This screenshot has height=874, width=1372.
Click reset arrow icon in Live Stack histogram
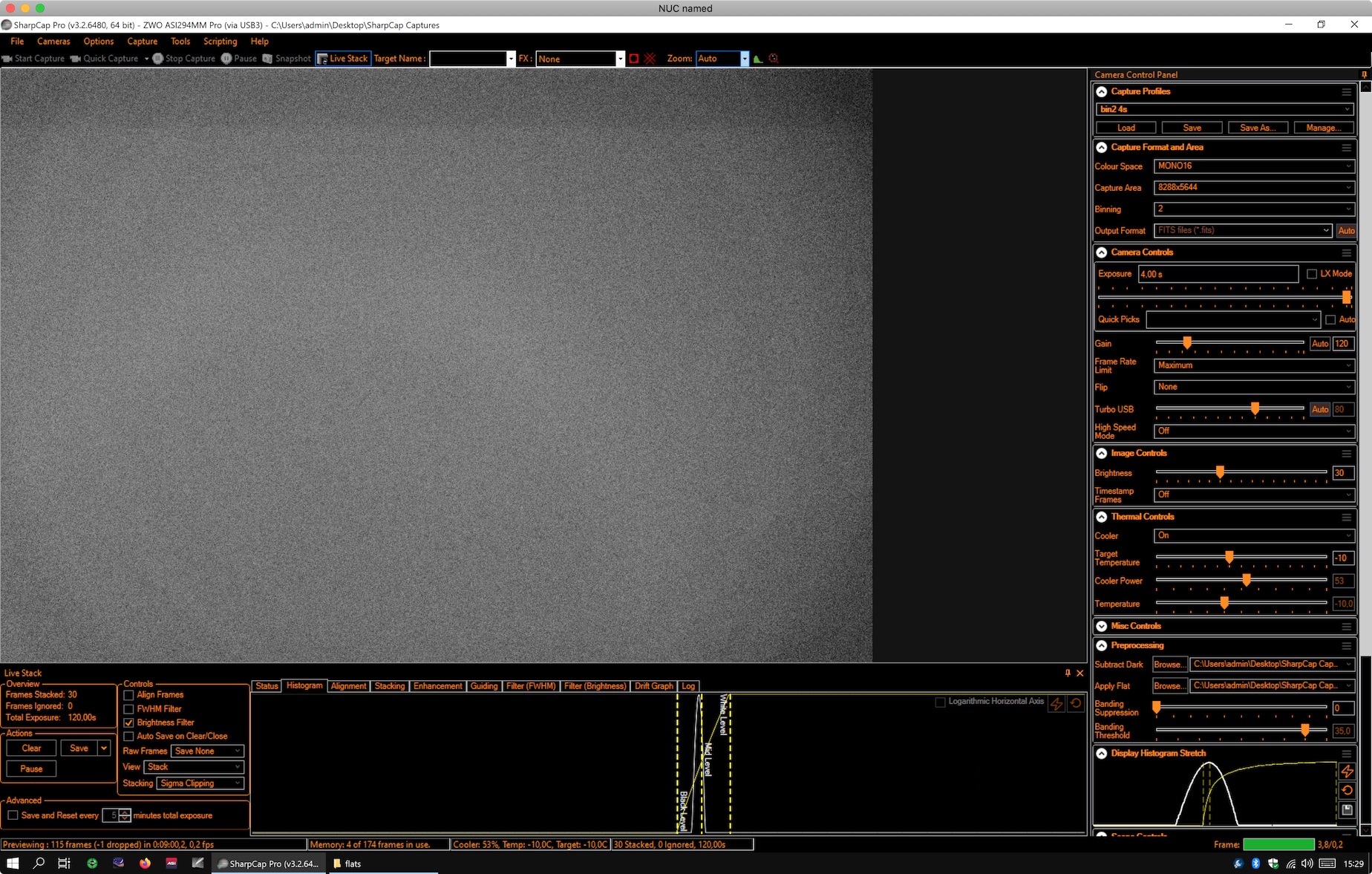(x=1076, y=703)
